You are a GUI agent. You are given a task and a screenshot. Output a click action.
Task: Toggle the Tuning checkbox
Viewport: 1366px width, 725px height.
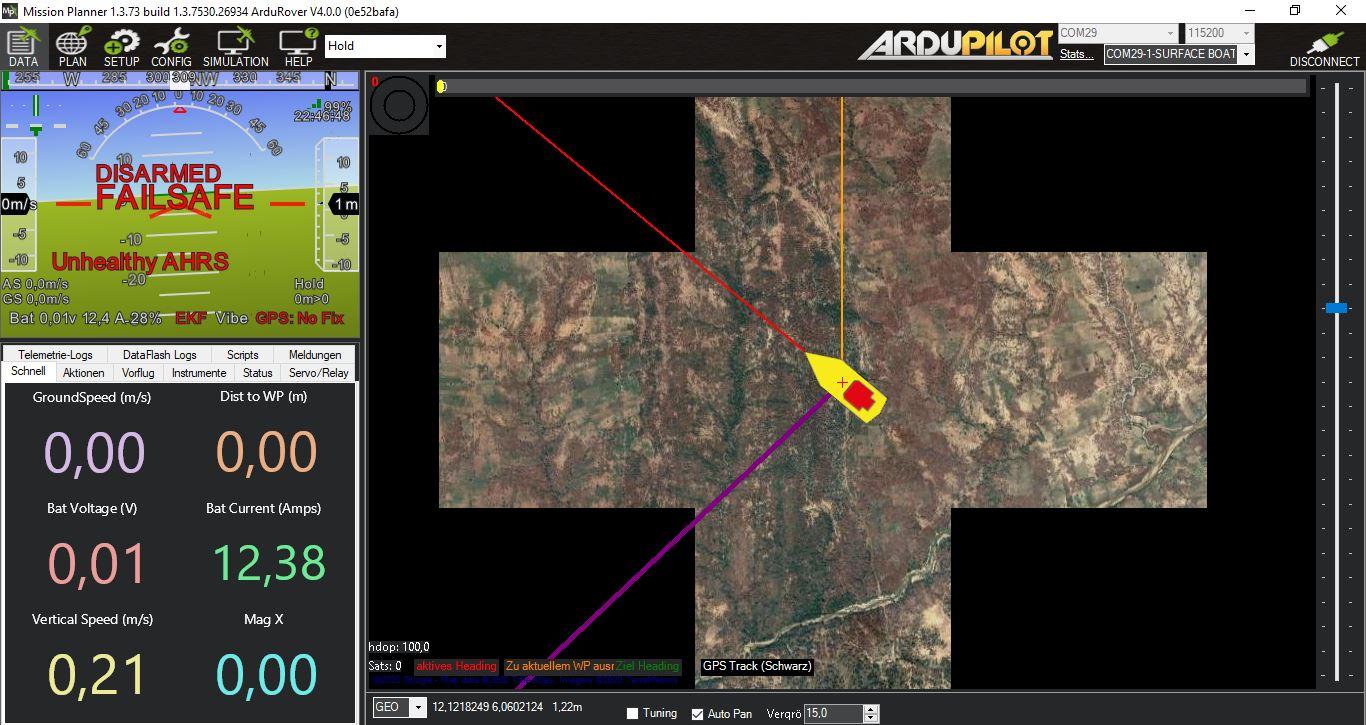click(632, 714)
